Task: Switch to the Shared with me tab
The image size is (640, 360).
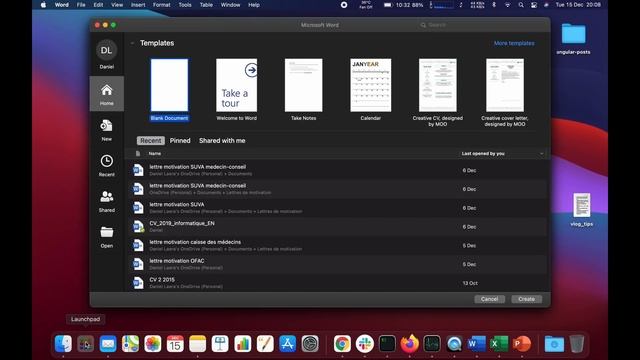Action: (x=222, y=140)
